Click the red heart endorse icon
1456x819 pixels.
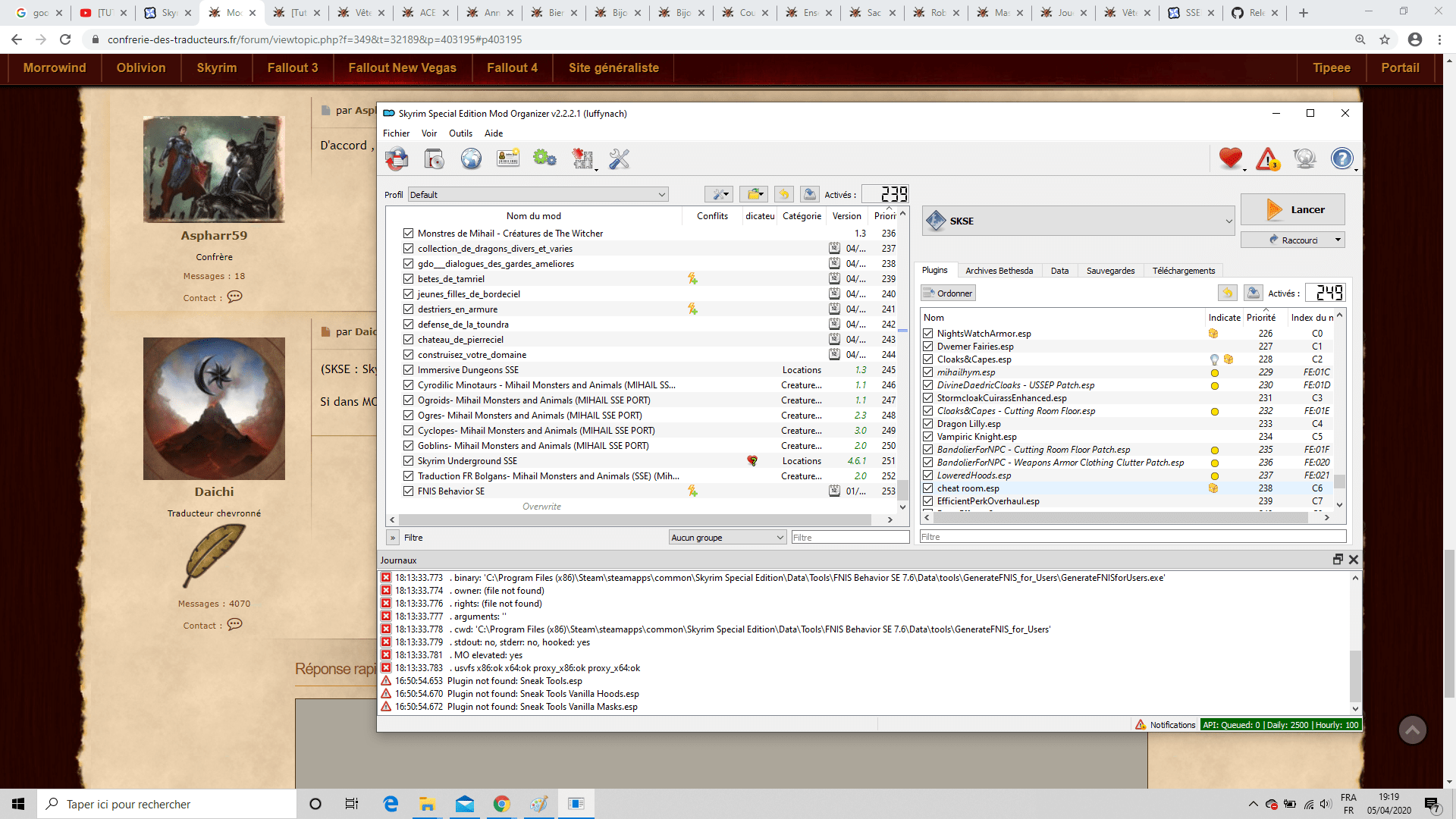tap(1231, 158)
